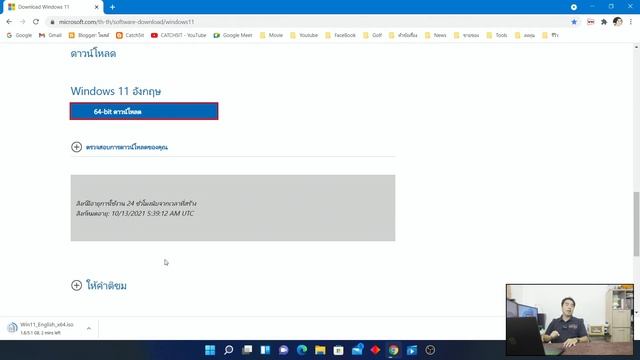Screen dimensions: 640x360
Task: Open the Chrome profile avatar
Action: pyautogui.click(x=618, y=22)
